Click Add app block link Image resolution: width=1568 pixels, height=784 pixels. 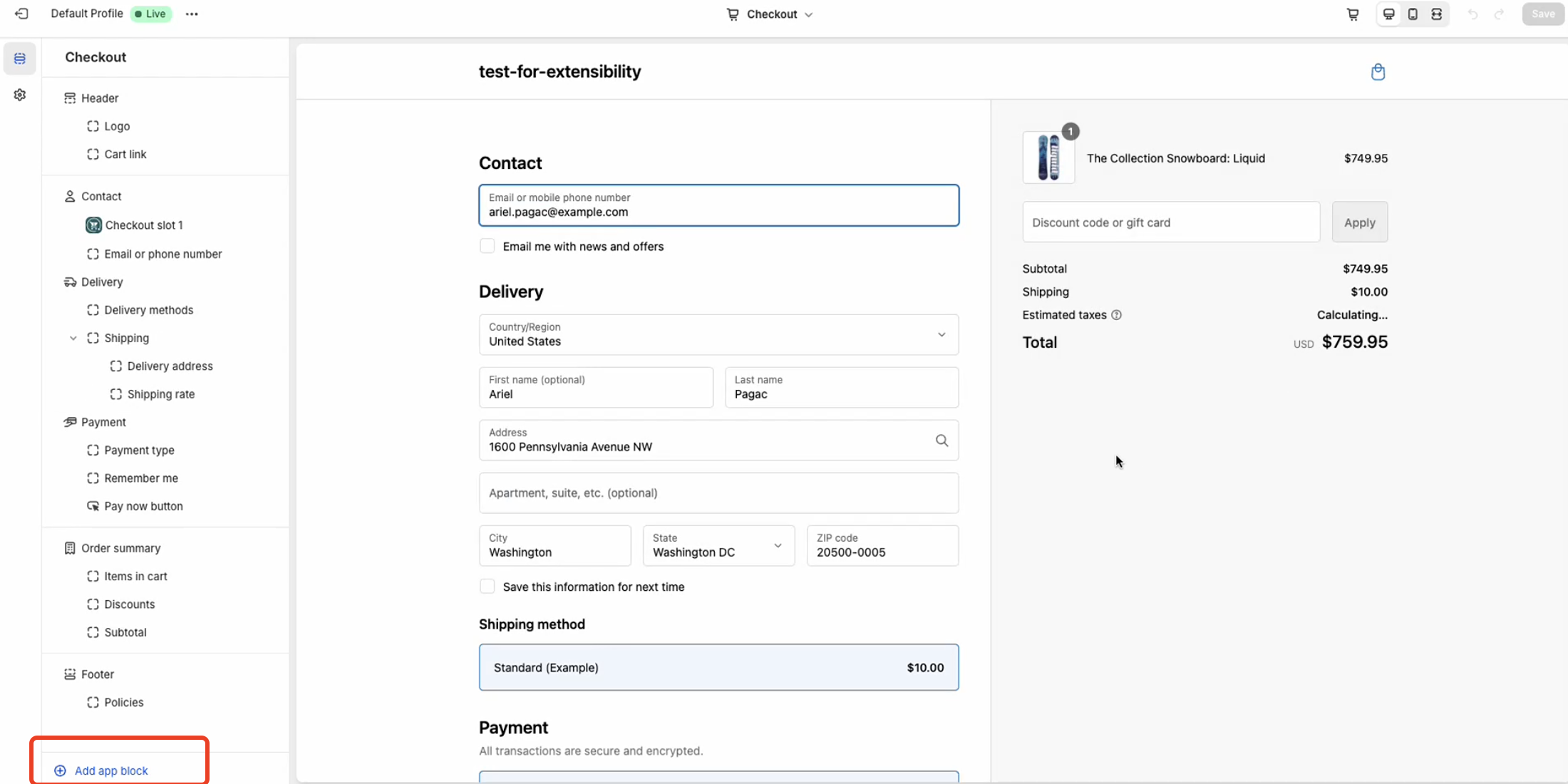pyautogui.click(x=111, y=770)
